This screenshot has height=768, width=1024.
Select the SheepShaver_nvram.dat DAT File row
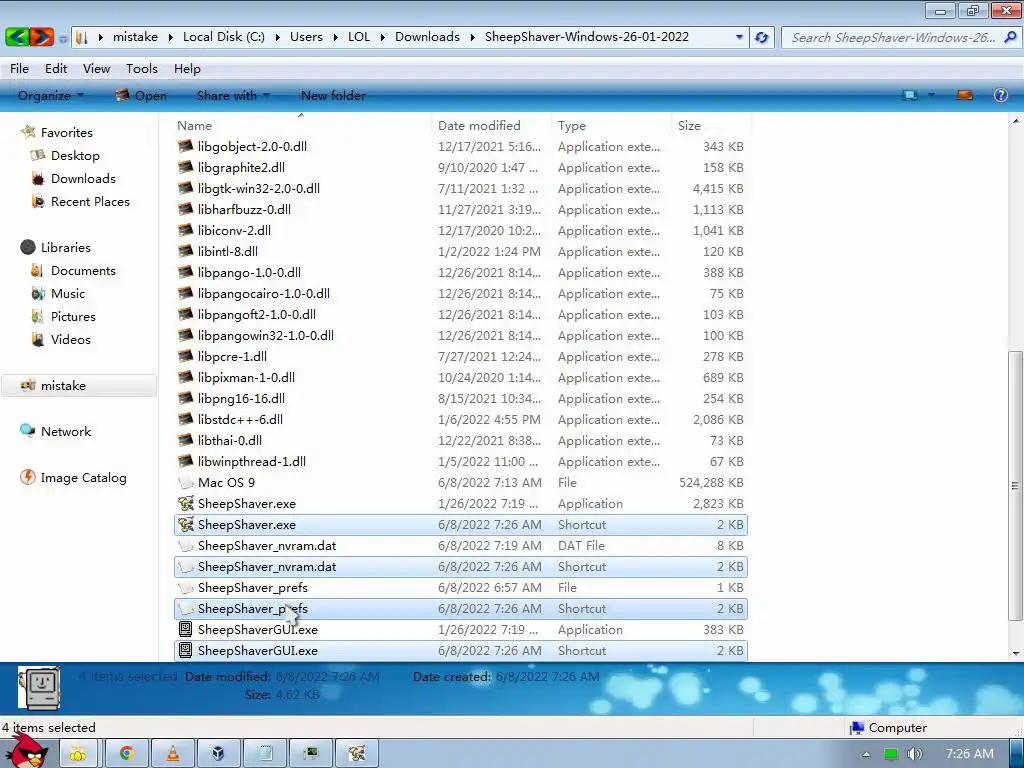click(x=460, y=545)
